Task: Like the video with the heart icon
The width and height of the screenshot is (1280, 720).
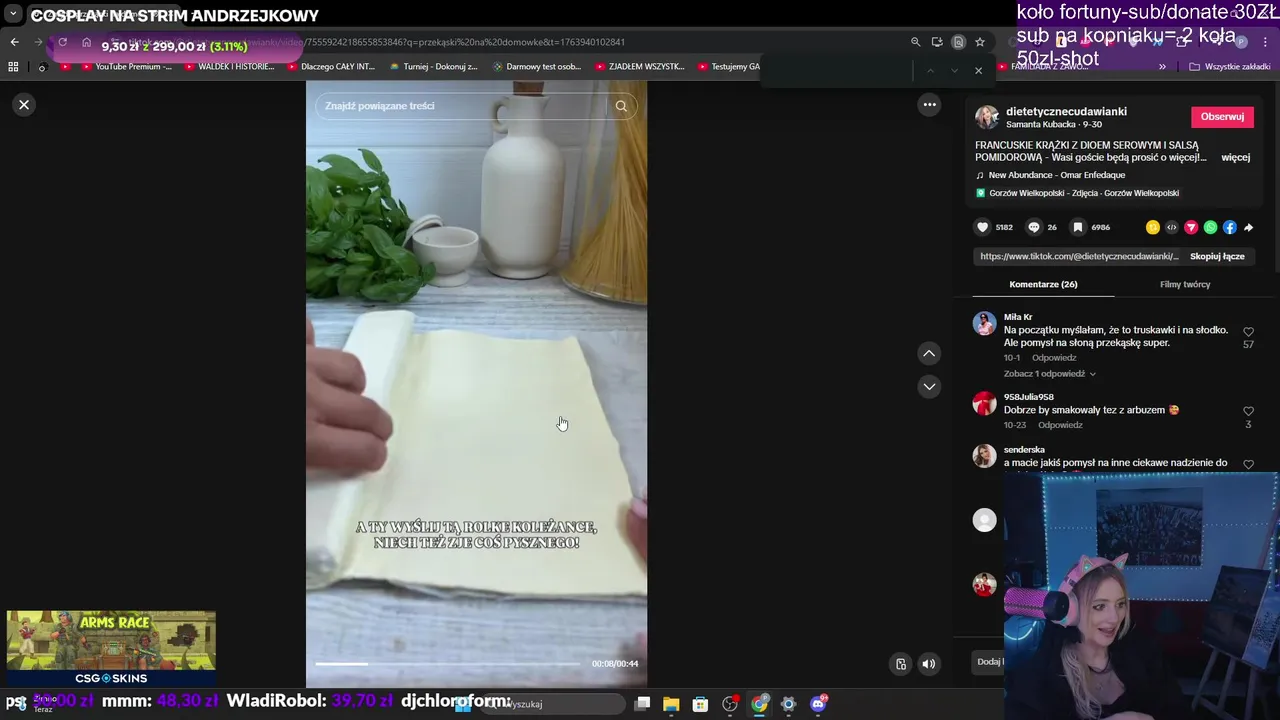Action: [x=983, y=227]
